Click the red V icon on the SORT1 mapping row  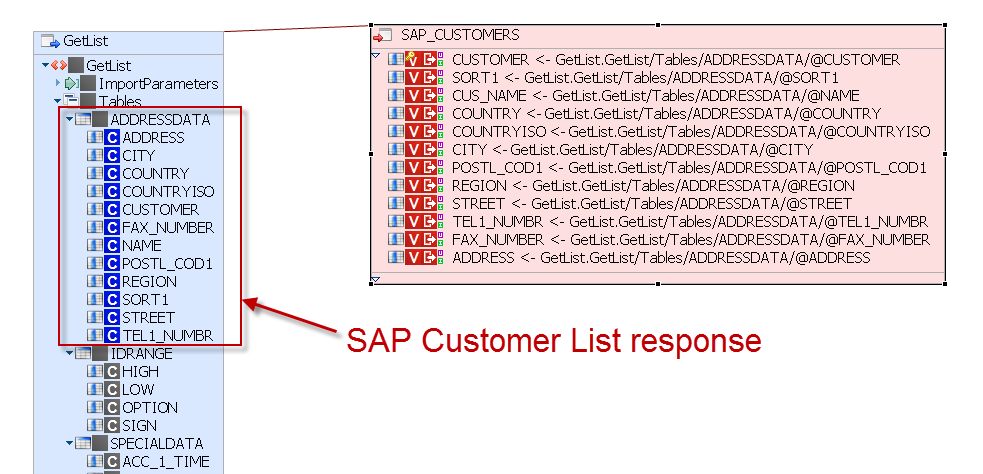tap(412, 78)
